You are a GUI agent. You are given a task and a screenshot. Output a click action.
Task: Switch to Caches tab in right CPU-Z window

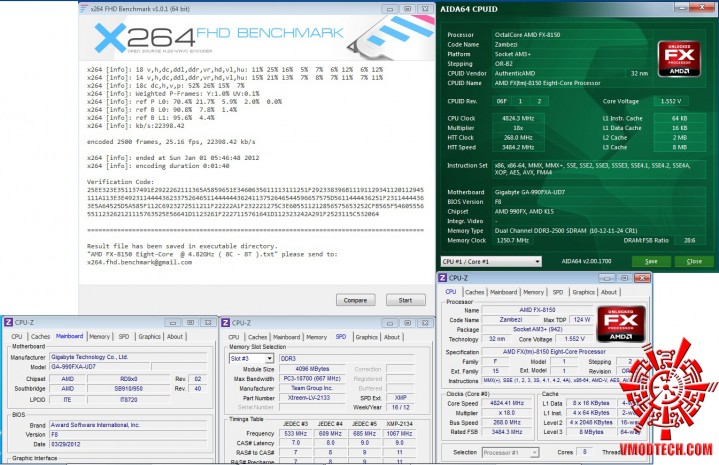[474, 292]
